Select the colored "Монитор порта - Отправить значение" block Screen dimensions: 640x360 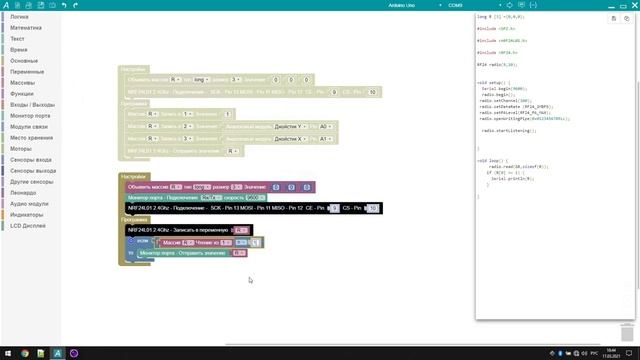(185, 253)
